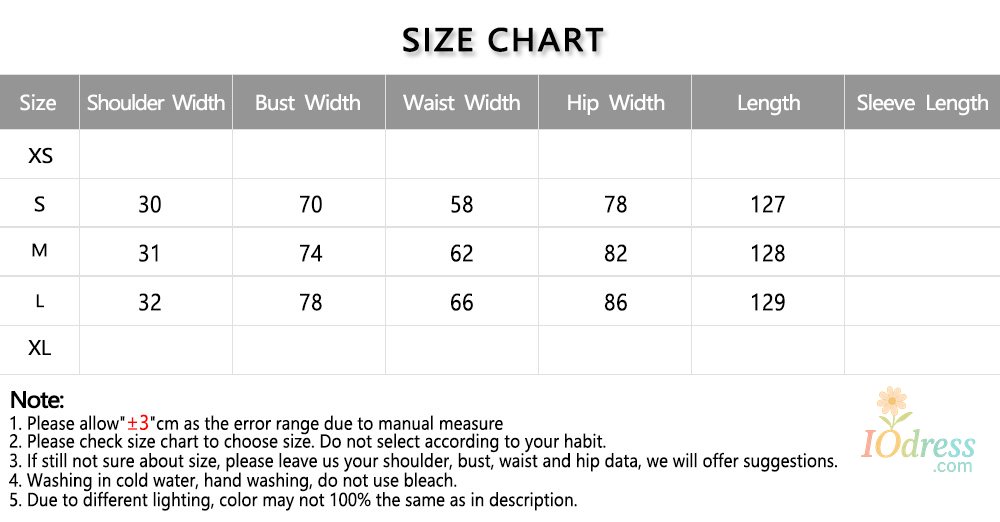Click the red ±3 tolerance text
Viewport: 1000px width, 522px height.
click(x=137, y=422)
